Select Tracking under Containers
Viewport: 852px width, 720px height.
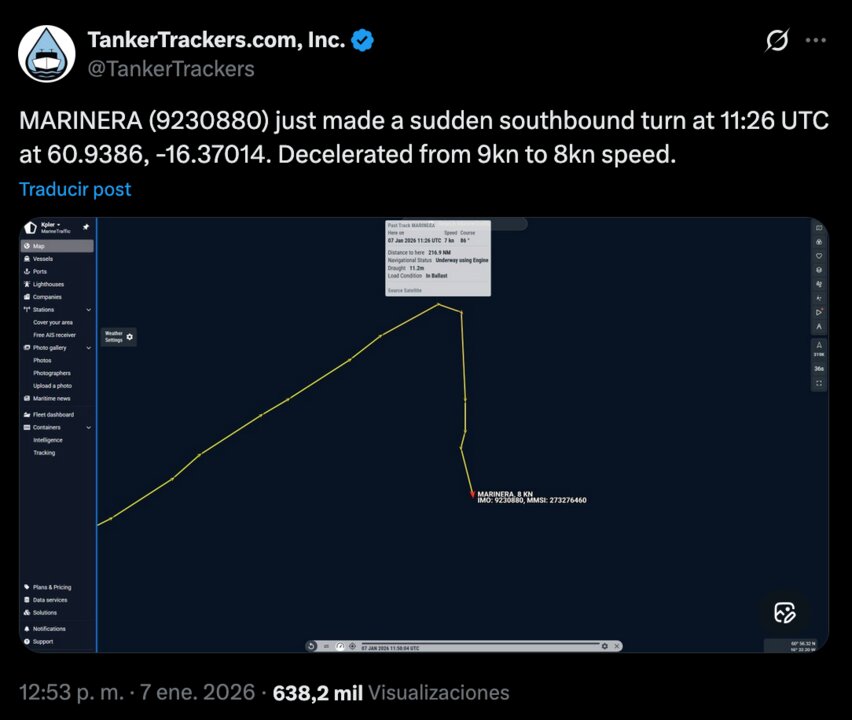click(x=44, y=452)
